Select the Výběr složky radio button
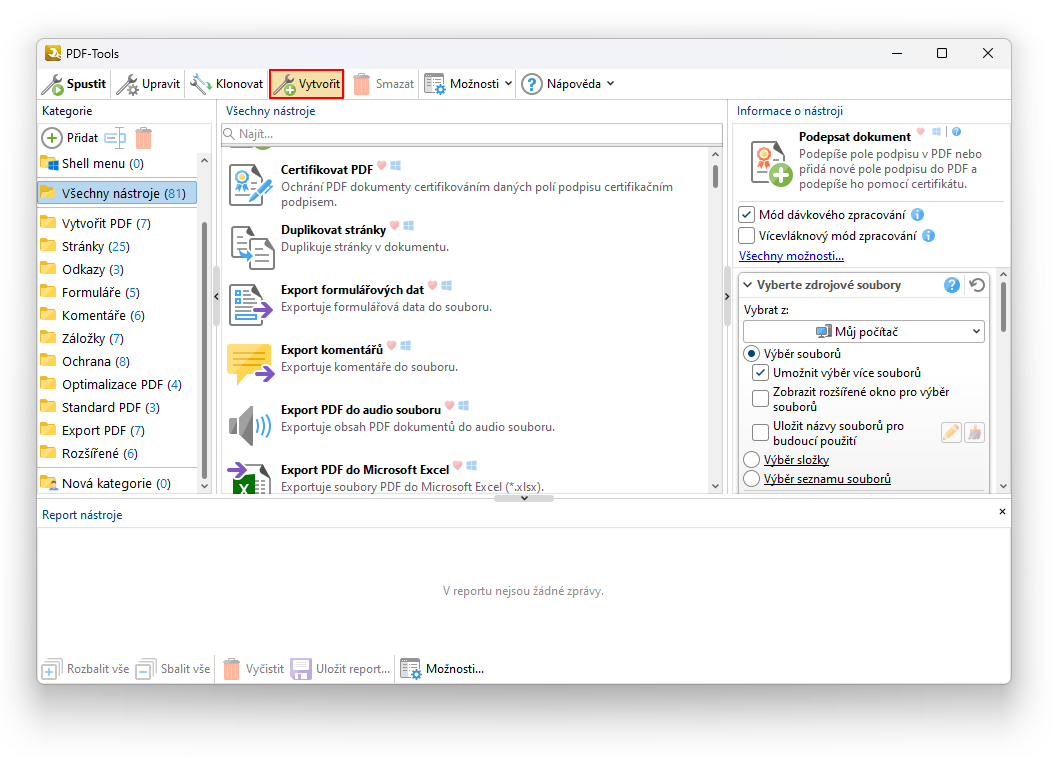 pyautogui.click(x=751, y=459)
